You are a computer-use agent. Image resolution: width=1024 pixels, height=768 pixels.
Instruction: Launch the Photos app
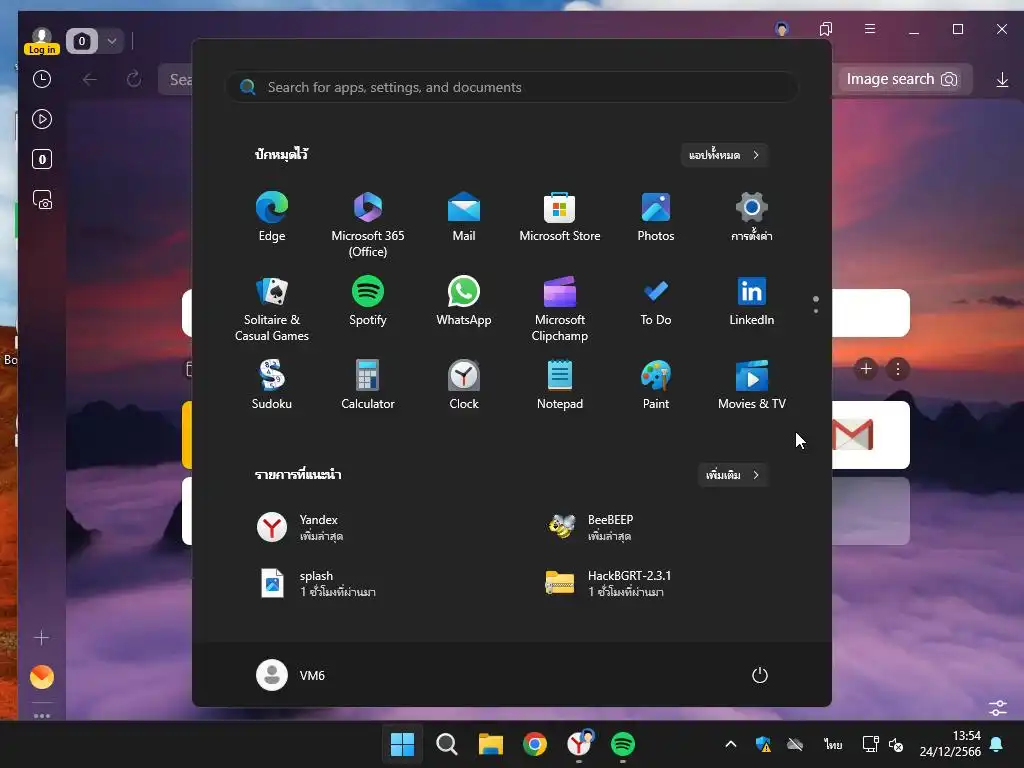[x=656, y=217]
